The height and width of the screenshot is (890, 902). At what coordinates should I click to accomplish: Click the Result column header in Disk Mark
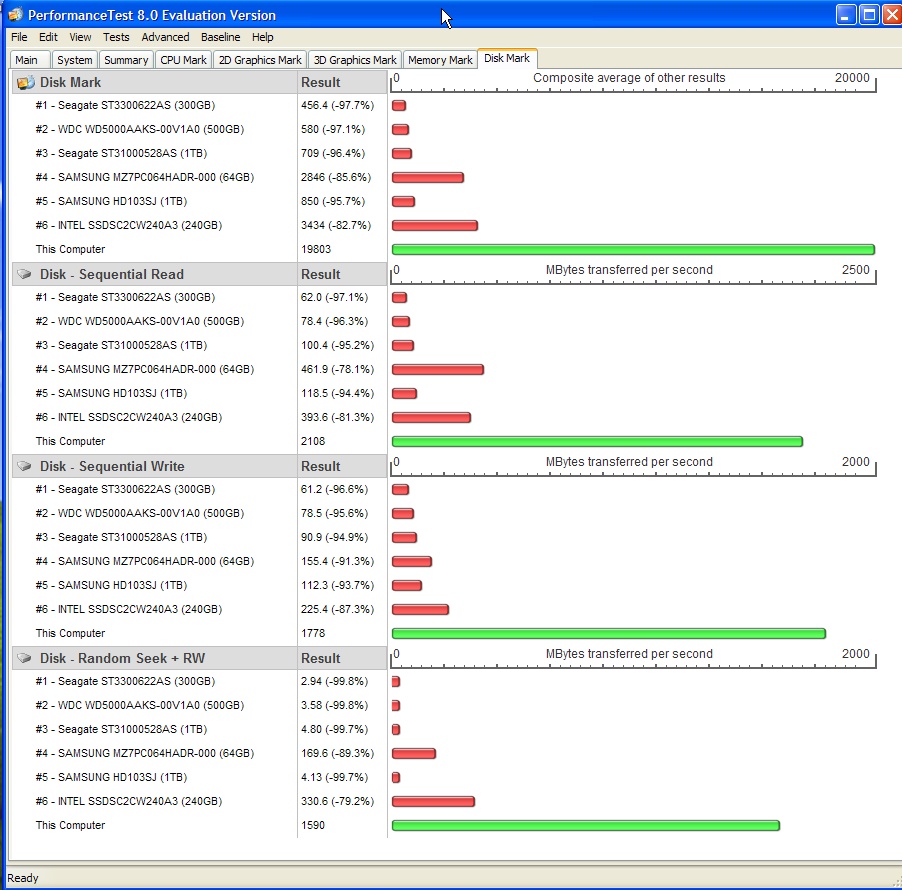pos(342,83)
